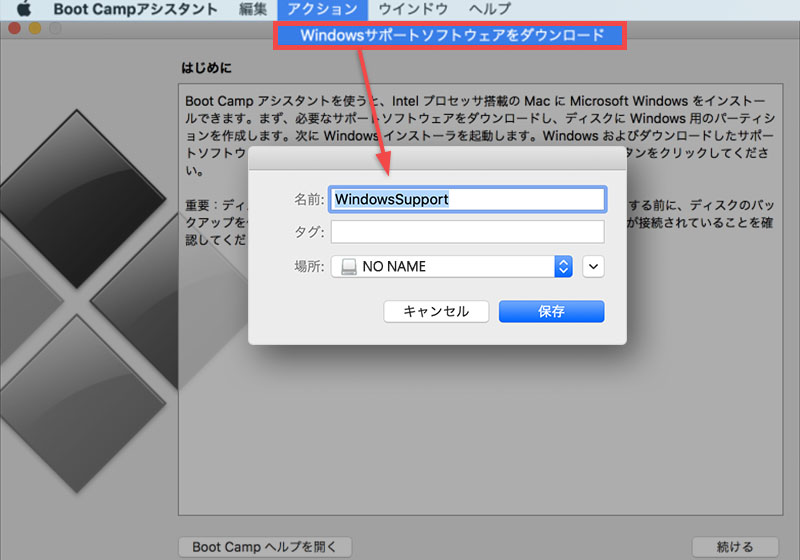
Task: Click the 名前 field containing WindowsSupport
Action: (x=467, y=199)
